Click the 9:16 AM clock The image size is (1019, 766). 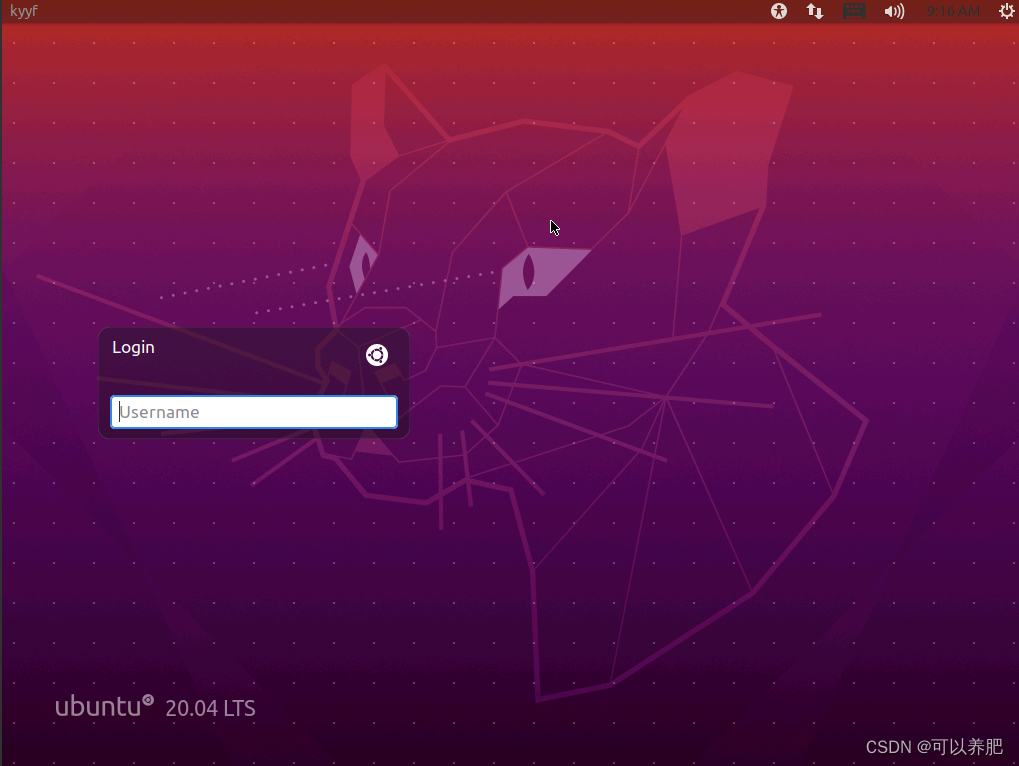coord(953,11)
